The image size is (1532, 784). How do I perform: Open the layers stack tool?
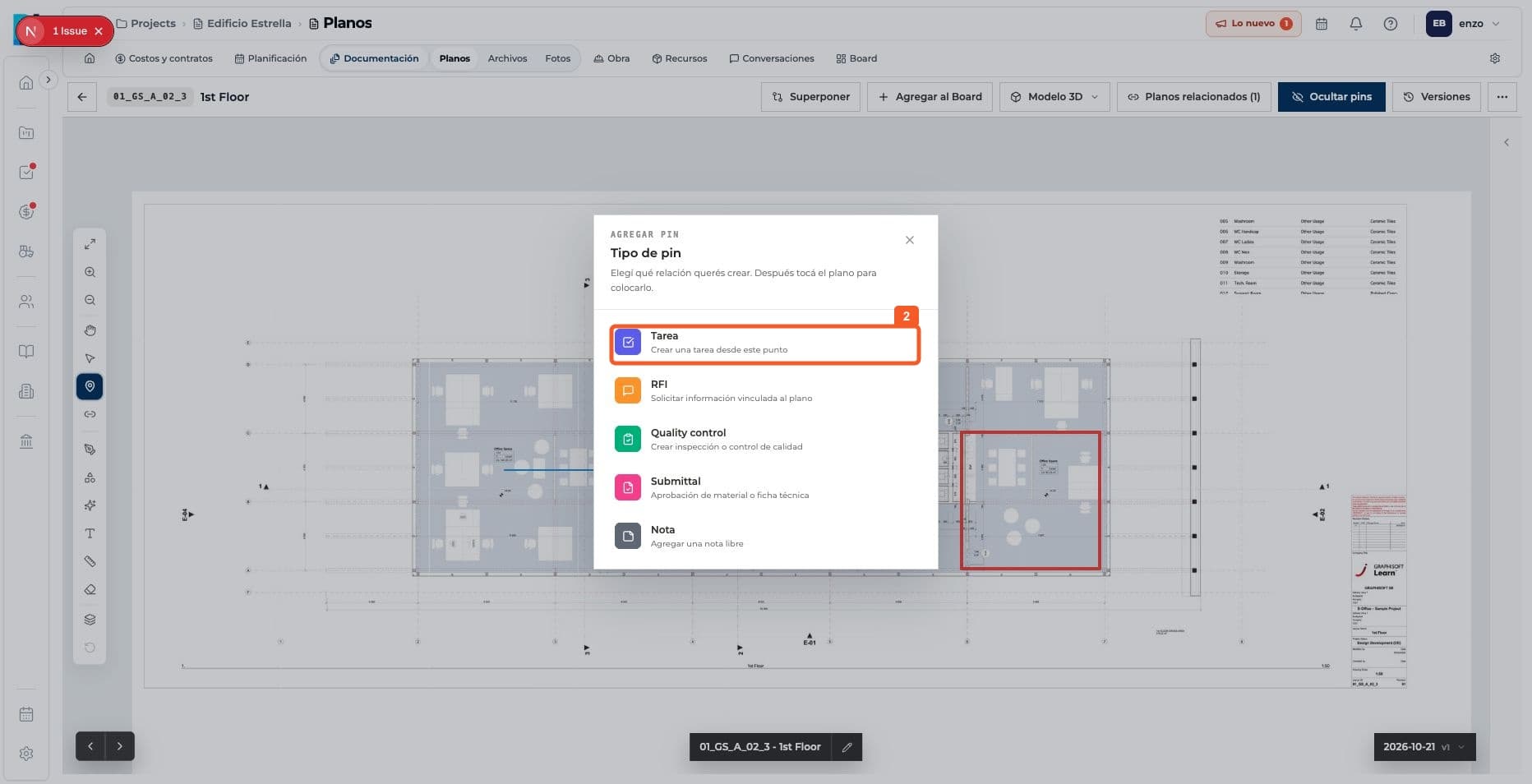click(90, 620)
